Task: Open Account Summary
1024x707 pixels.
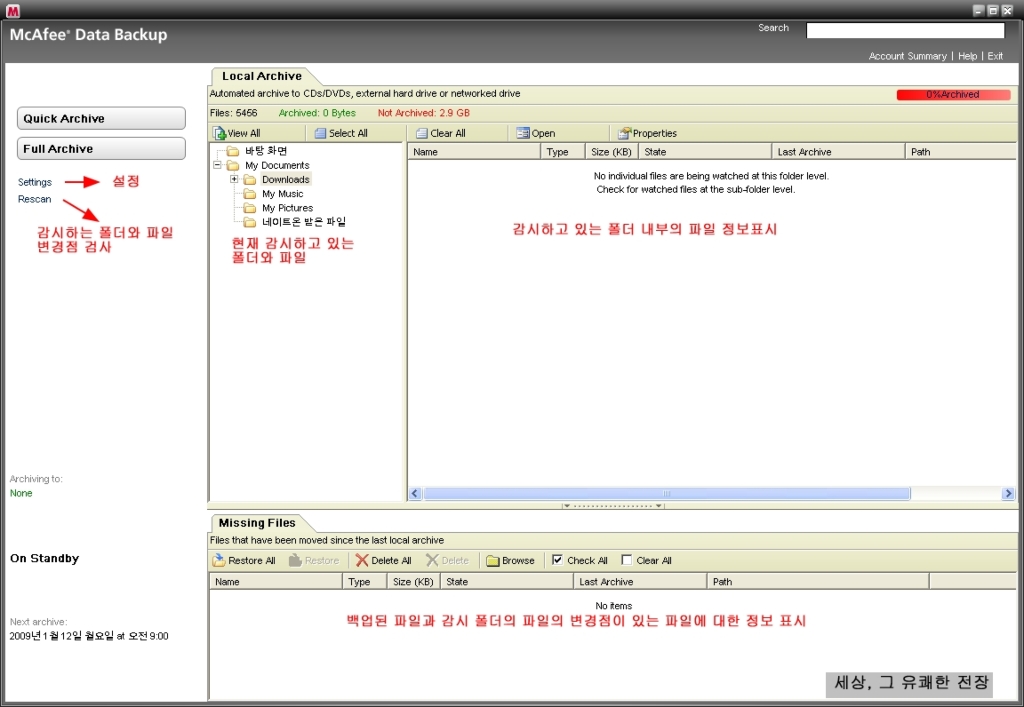Action: click(x=907, y=56)
